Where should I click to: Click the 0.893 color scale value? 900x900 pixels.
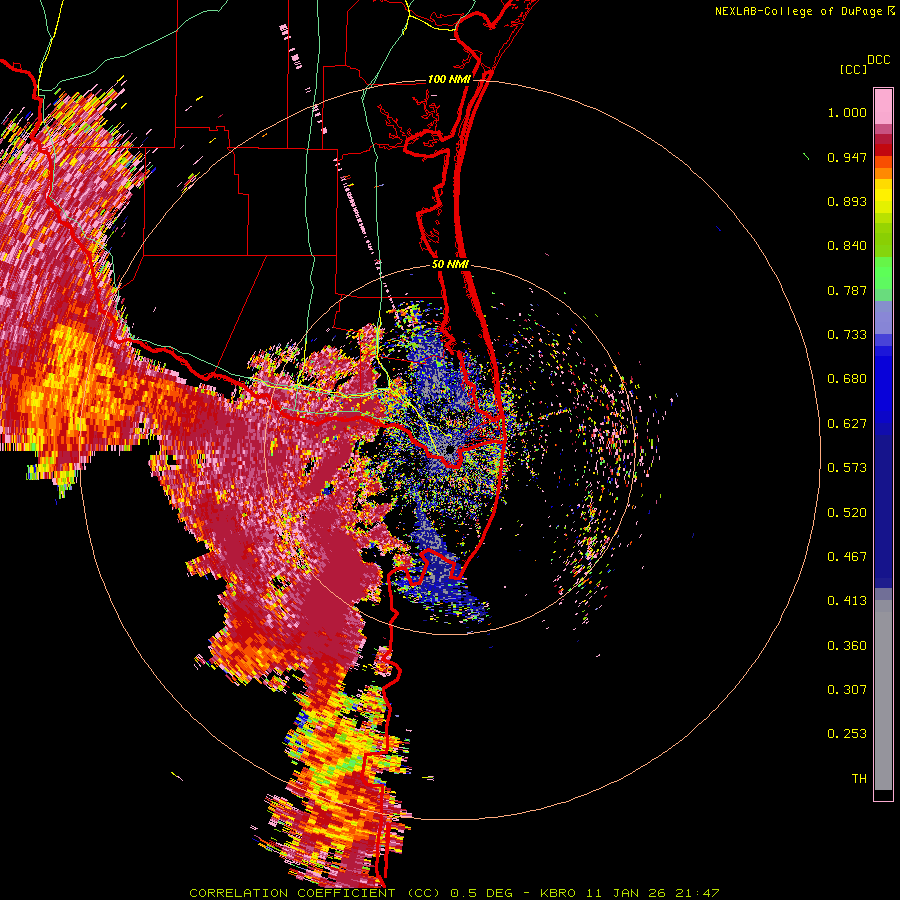[847, 201]
